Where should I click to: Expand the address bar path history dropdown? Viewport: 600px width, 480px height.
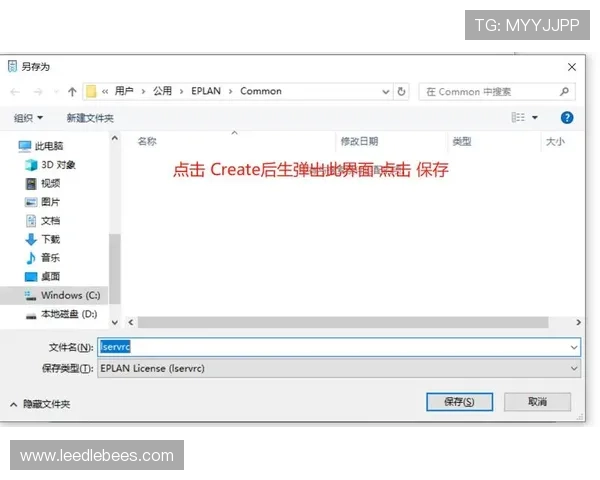[x=386, y=91]
